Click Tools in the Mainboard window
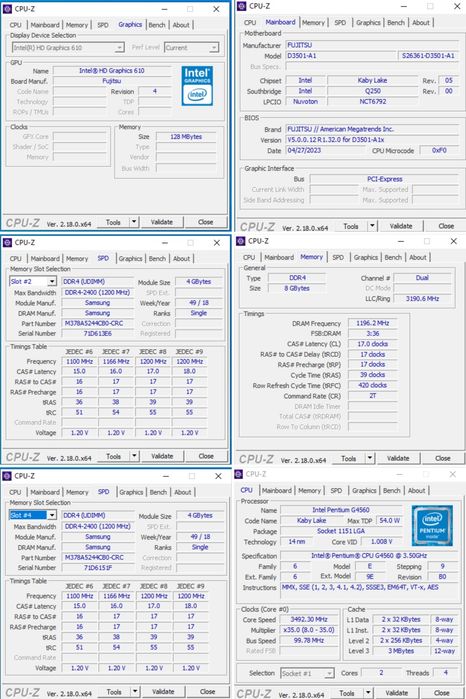The width and height of the screenshot is (466, 699). 351,226
